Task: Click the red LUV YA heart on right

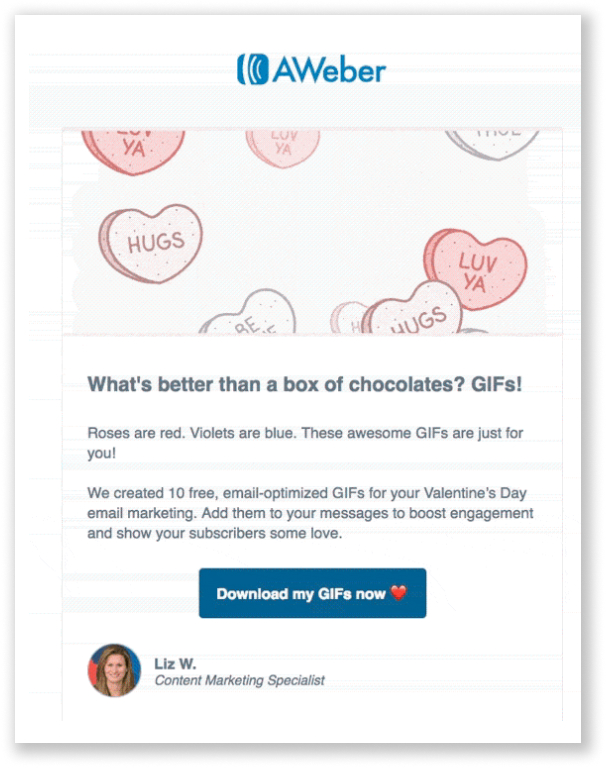Action: (475, 269)
